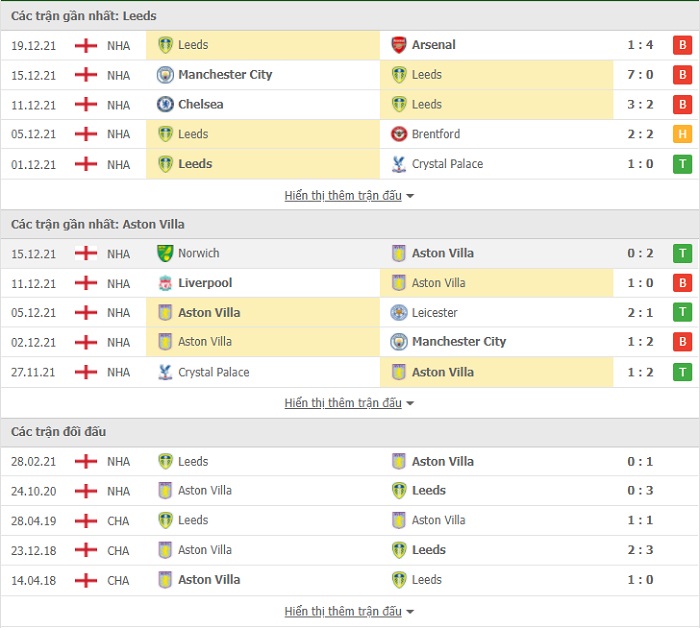700x628 pixels.
Task: Click the Manchester City crest in Leeds section
Action: click(x=165, y=75)
